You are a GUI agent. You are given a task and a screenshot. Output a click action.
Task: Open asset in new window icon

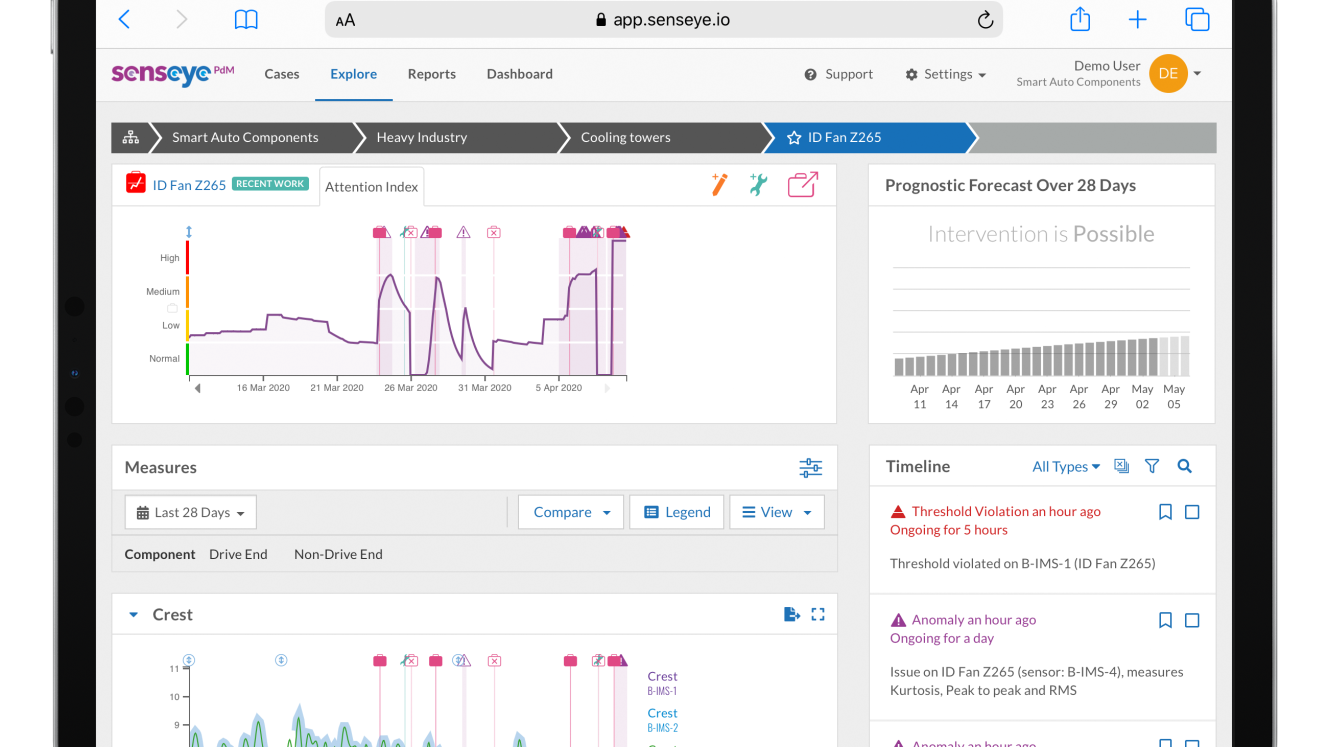pyautogui.click(x=803, y=184)
